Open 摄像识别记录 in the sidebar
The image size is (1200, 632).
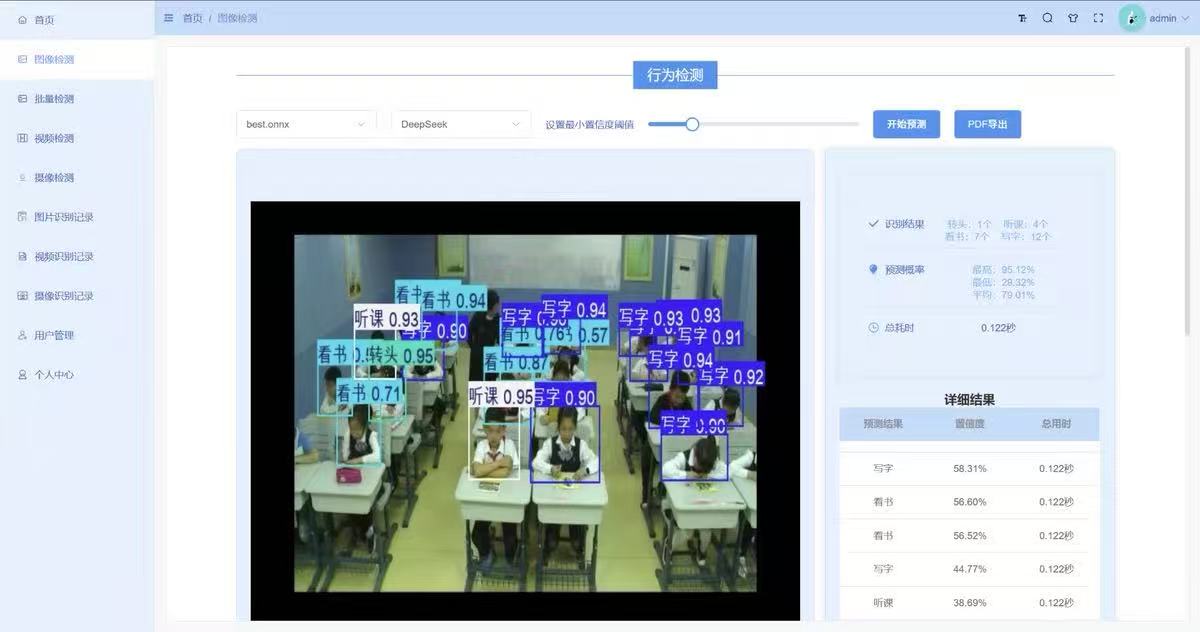[77, 296]
